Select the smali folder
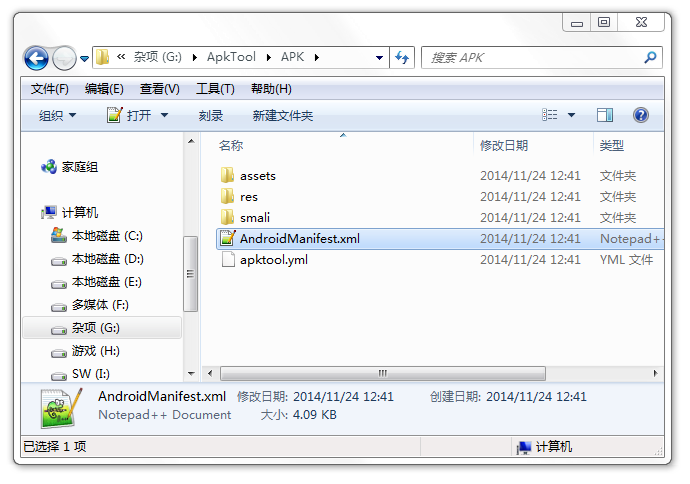690x484 pixels. click(x=254, y=218)
